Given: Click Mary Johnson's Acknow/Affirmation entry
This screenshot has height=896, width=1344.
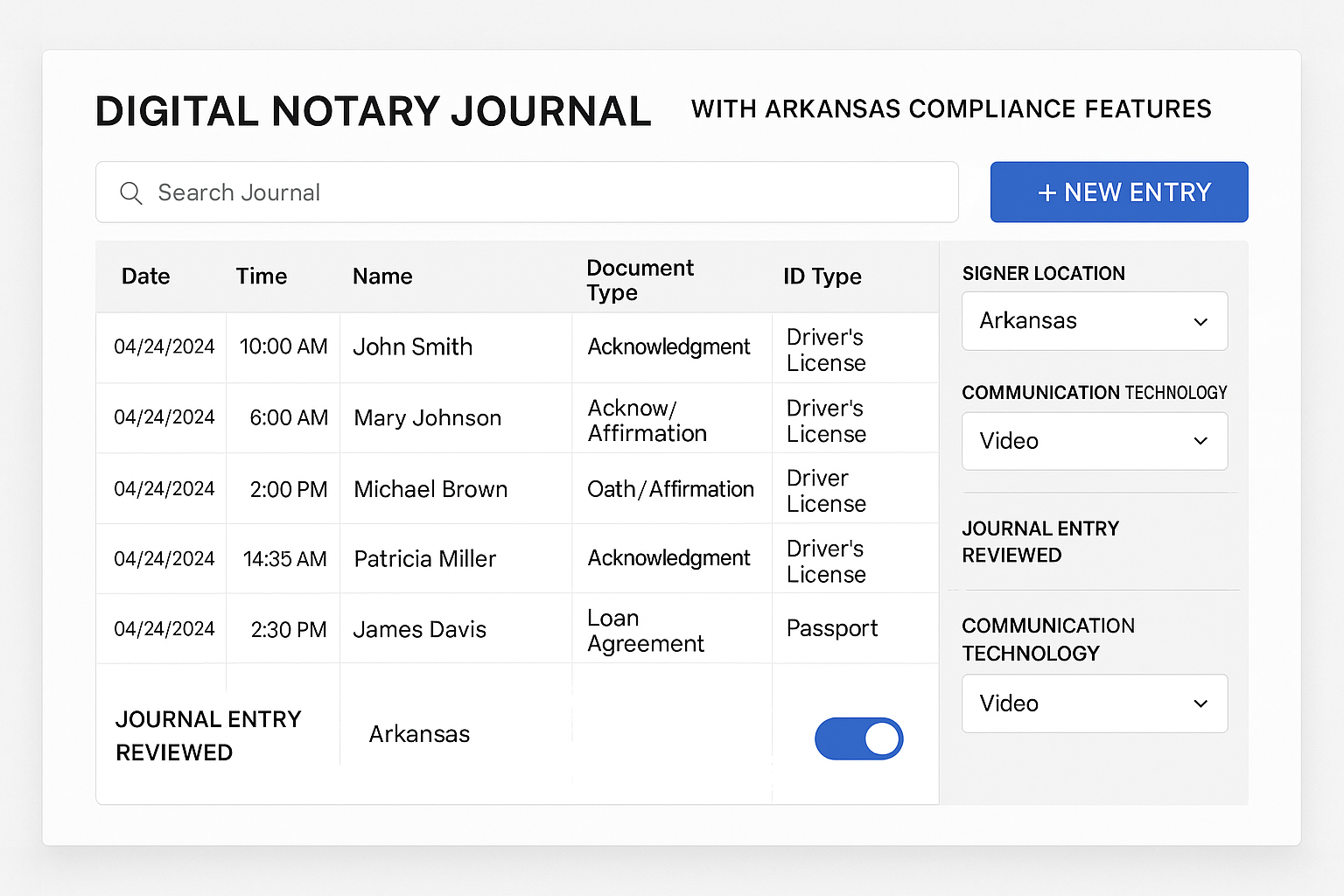Looking at the screenshot, I should coord(647,418).
